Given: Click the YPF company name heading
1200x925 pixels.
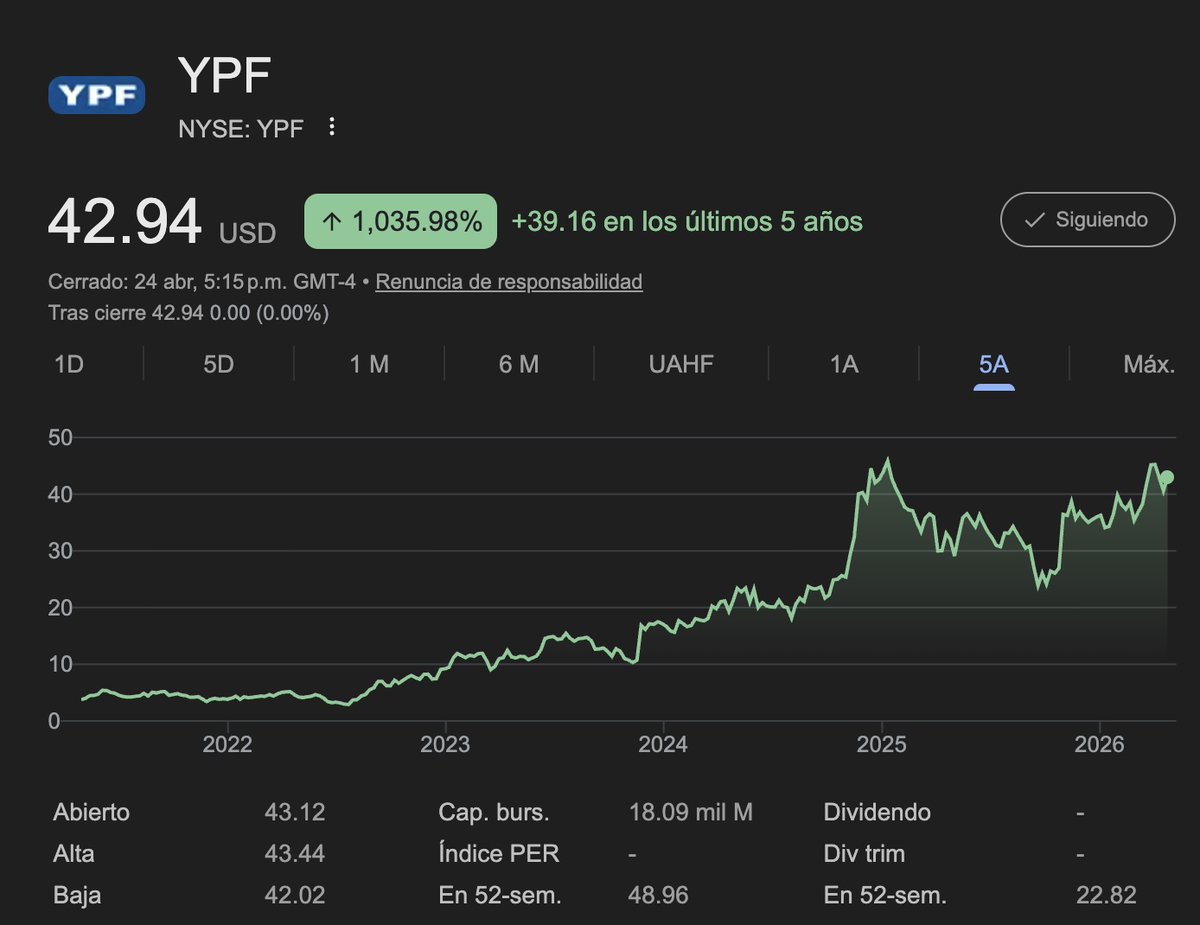Looking at the screenshot, I should [225, 77].
